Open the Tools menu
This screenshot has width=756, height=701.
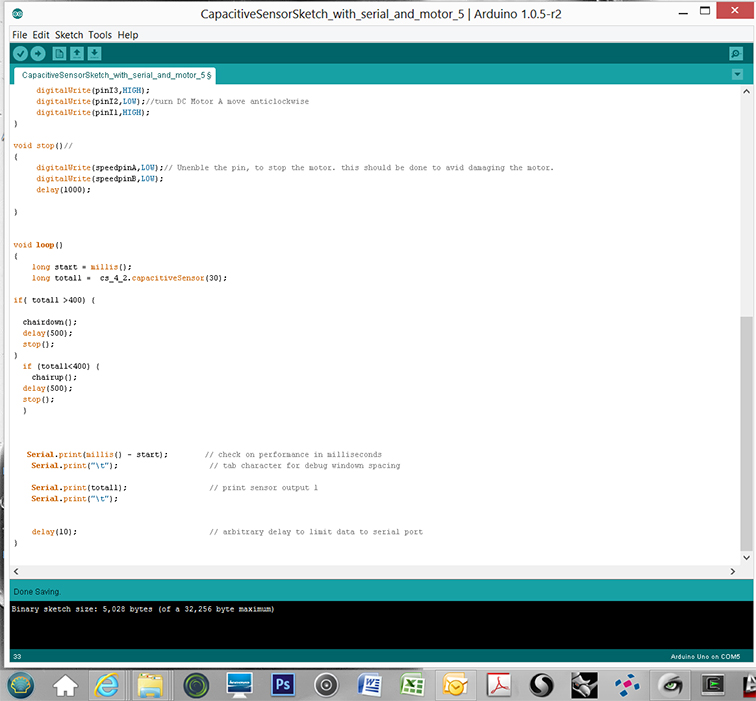click(x=100, y=35)
